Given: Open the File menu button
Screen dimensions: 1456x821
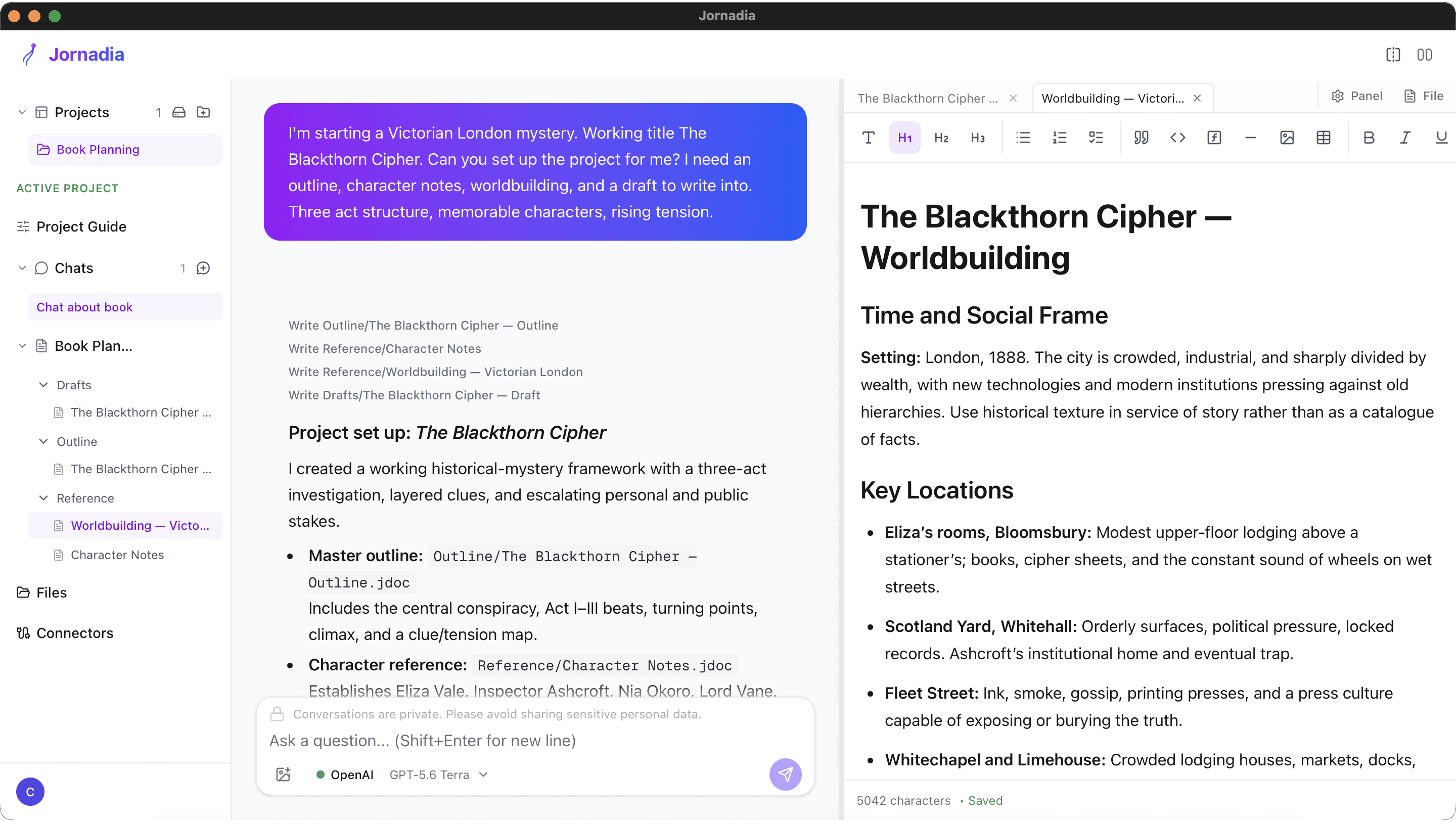Looking at the screenshot, I should 1423,96.
